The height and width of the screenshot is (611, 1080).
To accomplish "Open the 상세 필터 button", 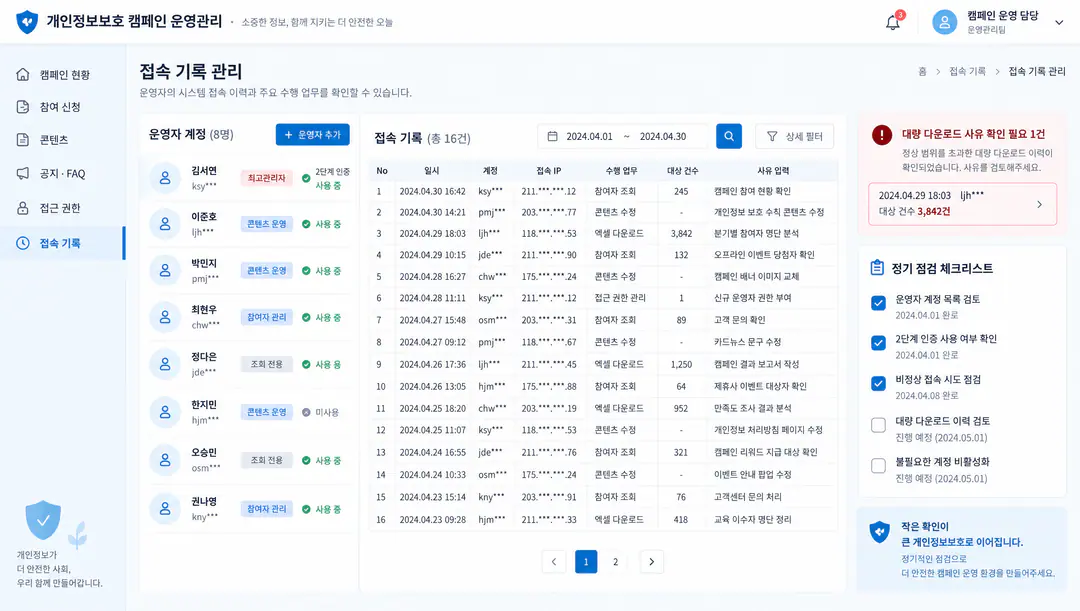I will tap(794, 136).
